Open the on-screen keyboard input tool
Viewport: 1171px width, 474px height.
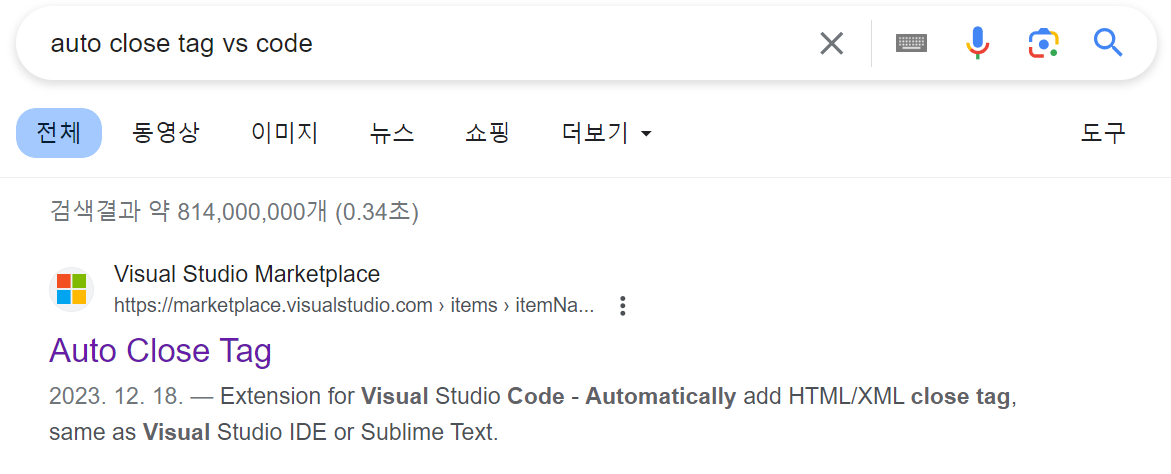911,43
